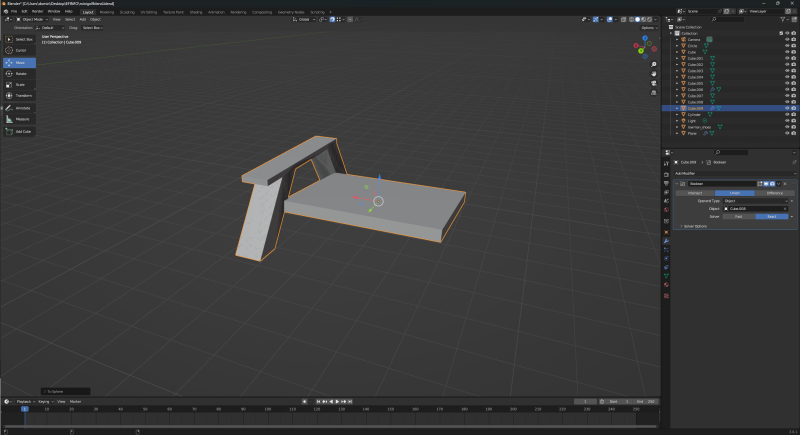Hide Cube.009 in viewport via eye icon
Image resolution: width=800 pixels, height=435 pixels.
787,108
